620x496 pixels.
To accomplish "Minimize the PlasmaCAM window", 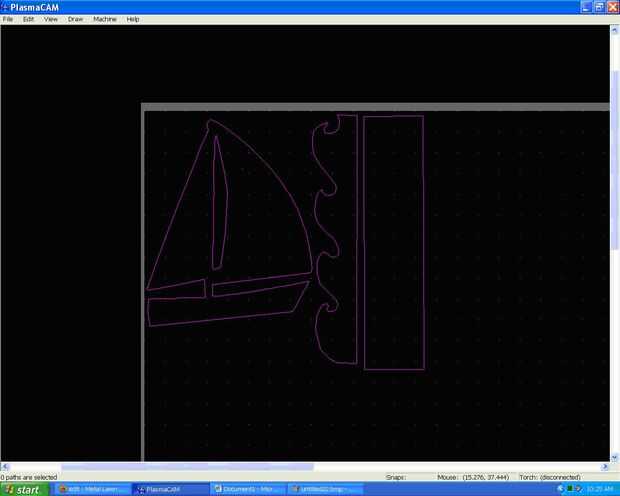I will [586, 7].
